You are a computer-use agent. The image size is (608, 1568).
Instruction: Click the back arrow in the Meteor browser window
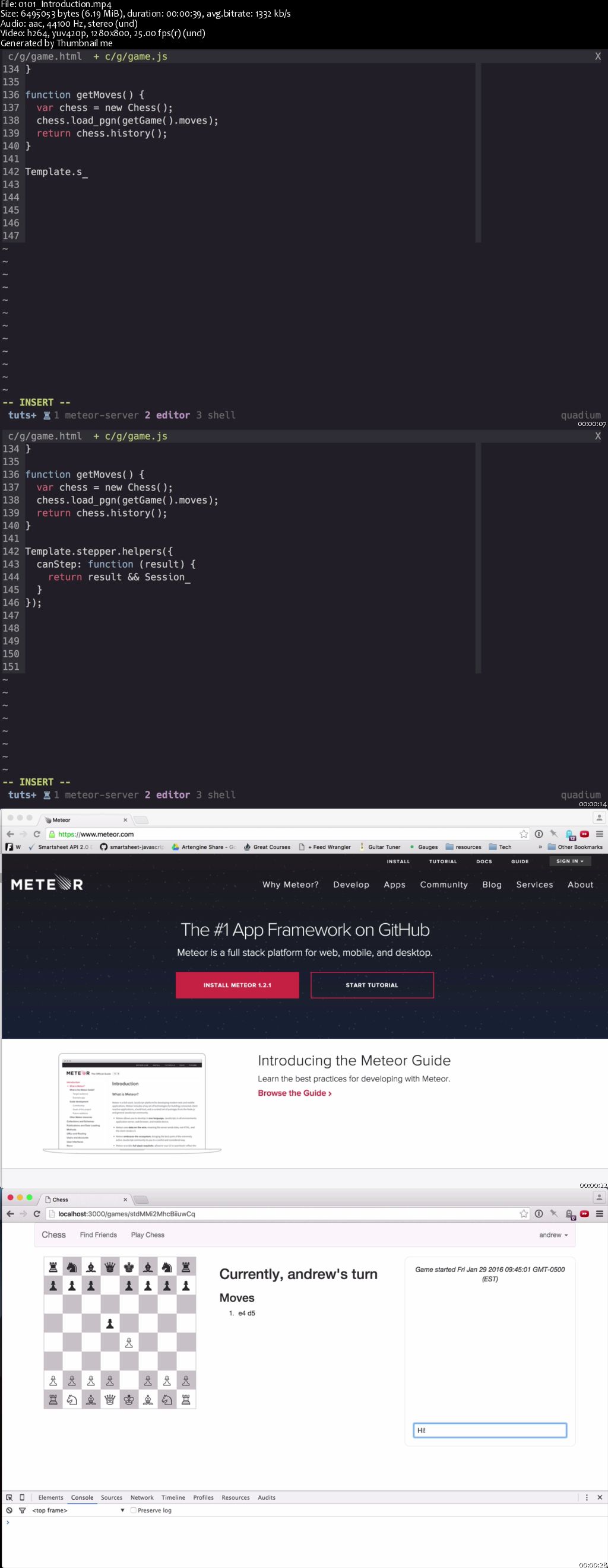tap(9, 834)
